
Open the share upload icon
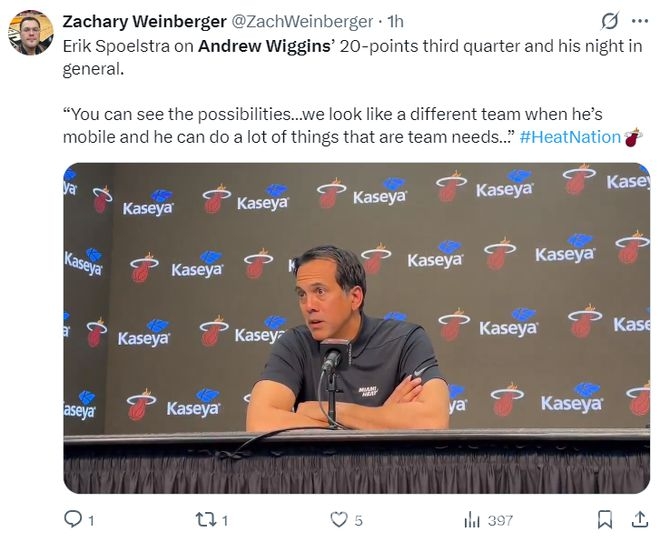pyautogui.click(x=639, y=519)
